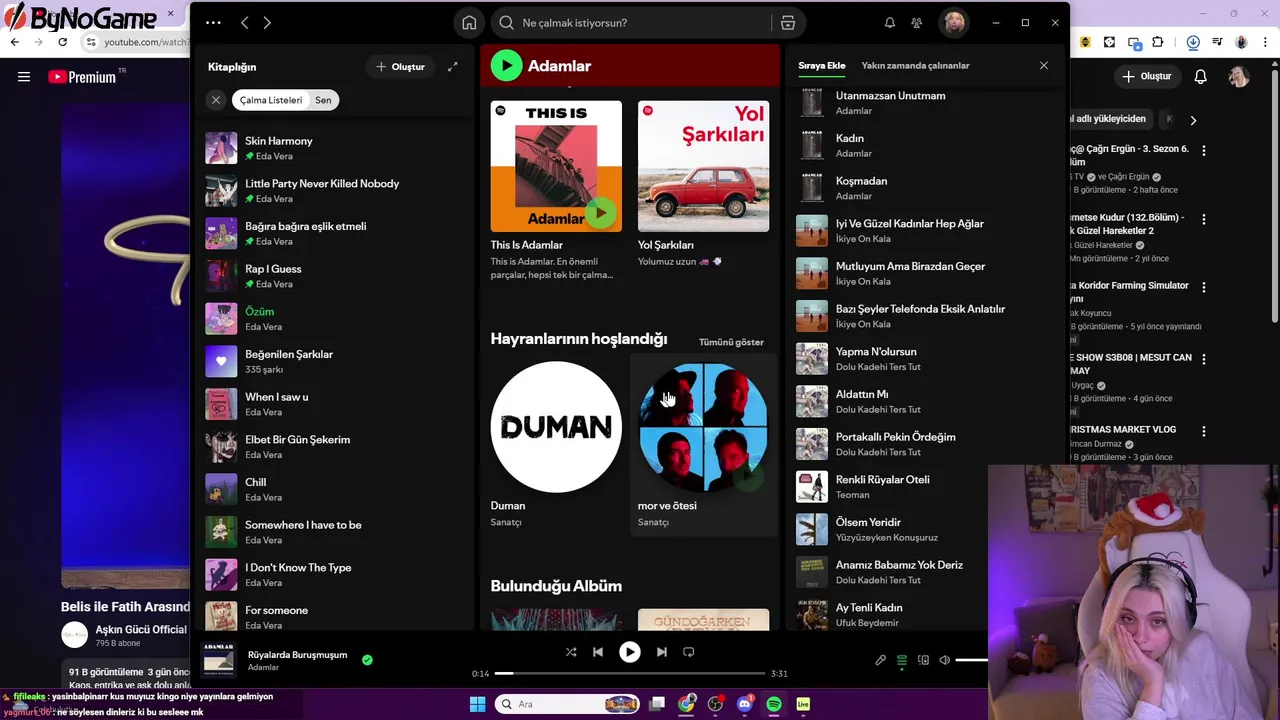Image resolution: width=1280 pixels, height=720 pixels.
Task: Open Duman artist card
Action: point(556,444)
